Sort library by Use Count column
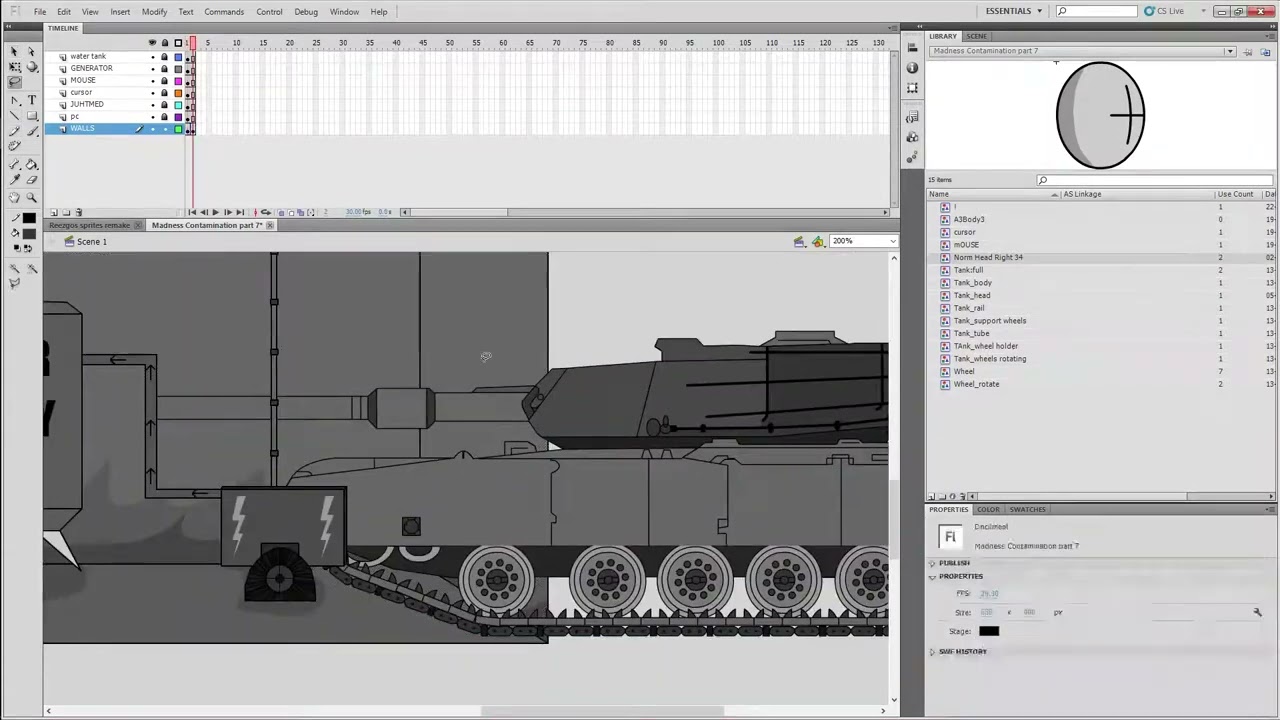 (x=1235, y=194)
